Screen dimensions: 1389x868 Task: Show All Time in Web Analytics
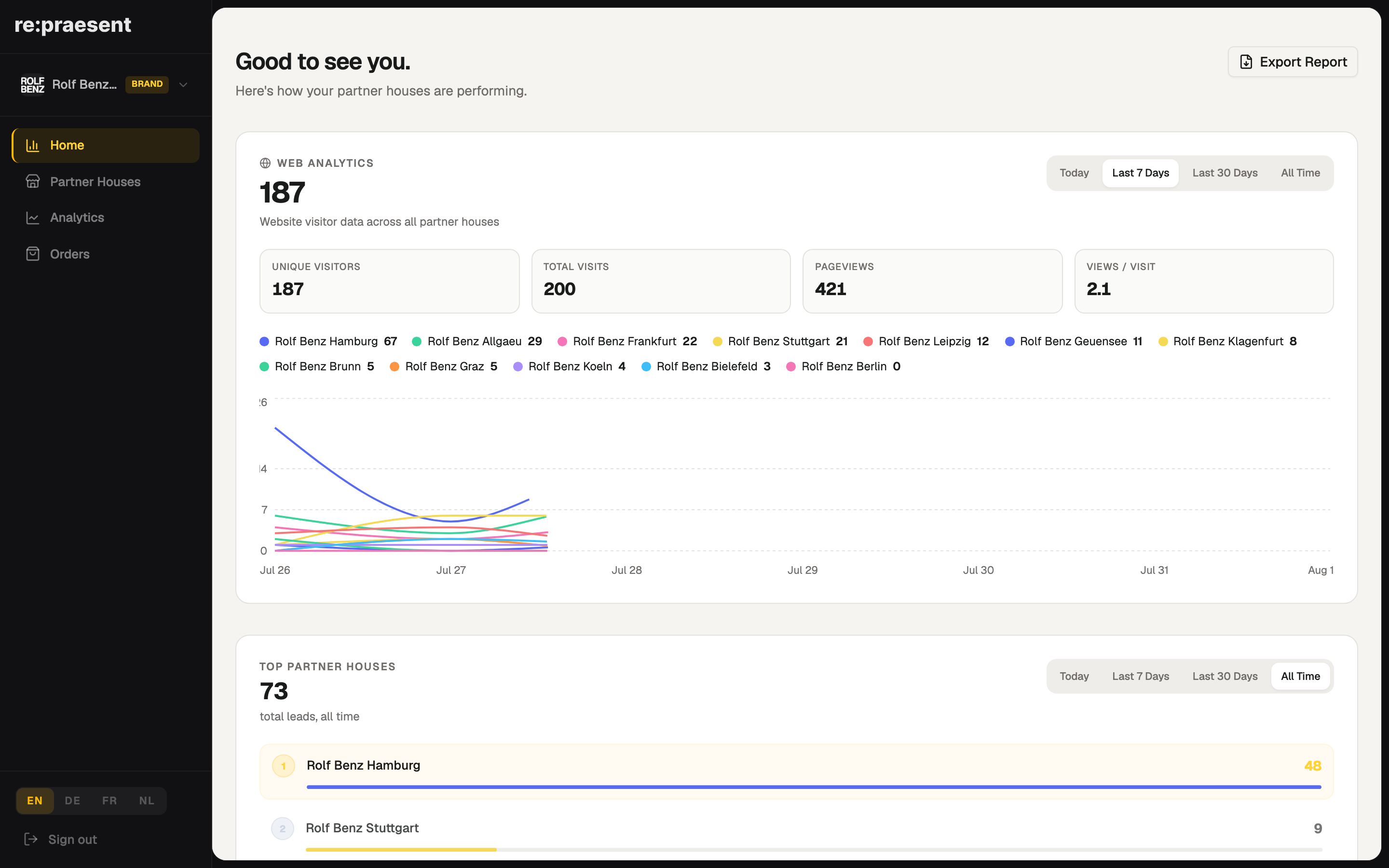tap(1300, 173)
